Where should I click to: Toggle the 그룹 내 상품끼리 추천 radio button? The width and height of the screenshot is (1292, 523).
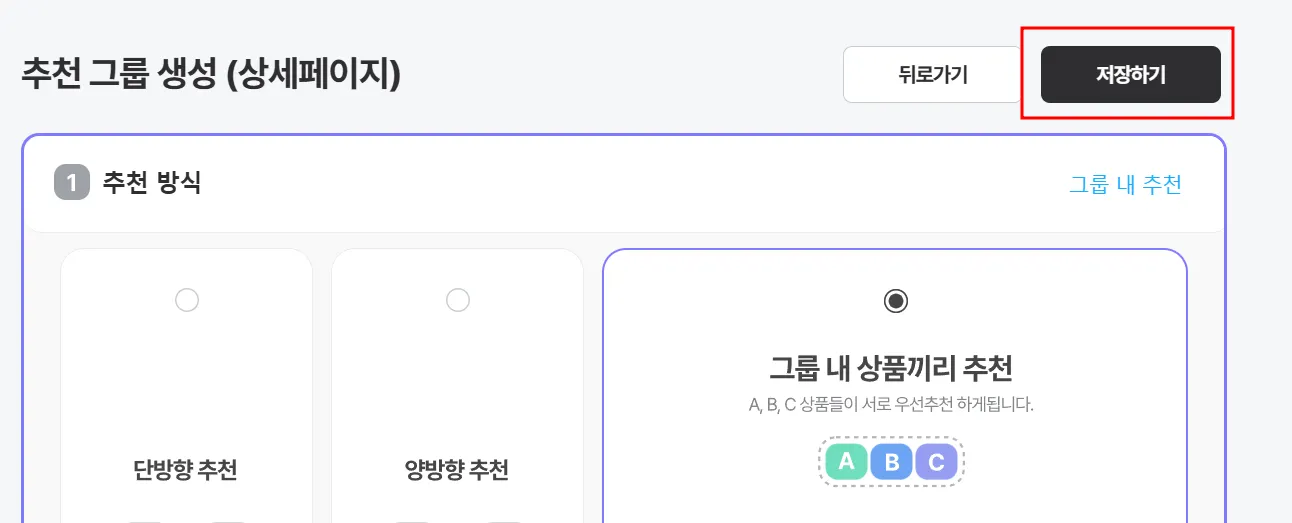coord(896,300)
